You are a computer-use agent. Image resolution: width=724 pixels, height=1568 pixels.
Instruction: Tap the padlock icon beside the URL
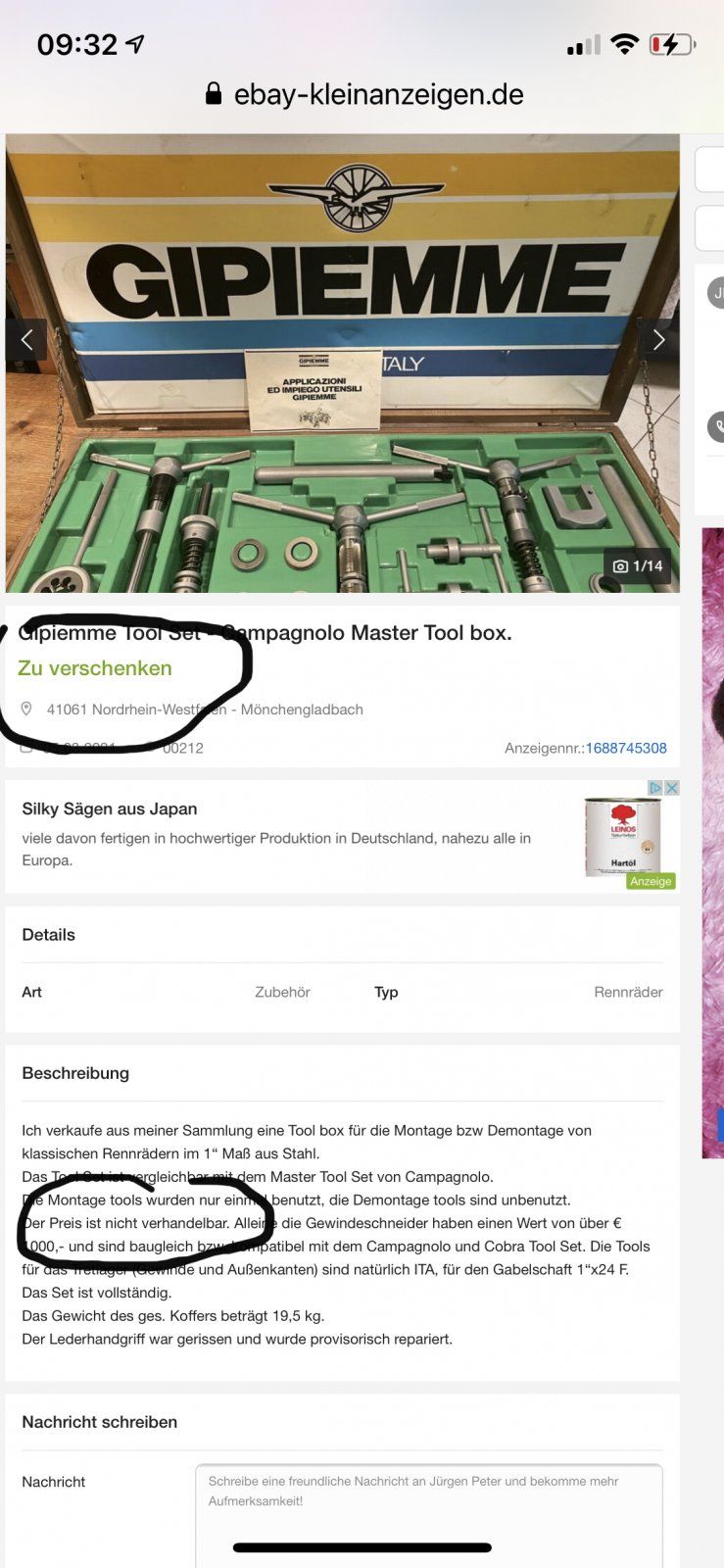(213, 94)
